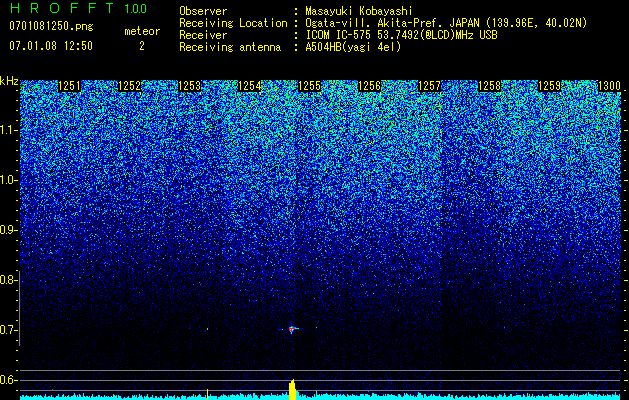Click the 1253 time marker label
The image size is (629, 400).
[189, 86]
